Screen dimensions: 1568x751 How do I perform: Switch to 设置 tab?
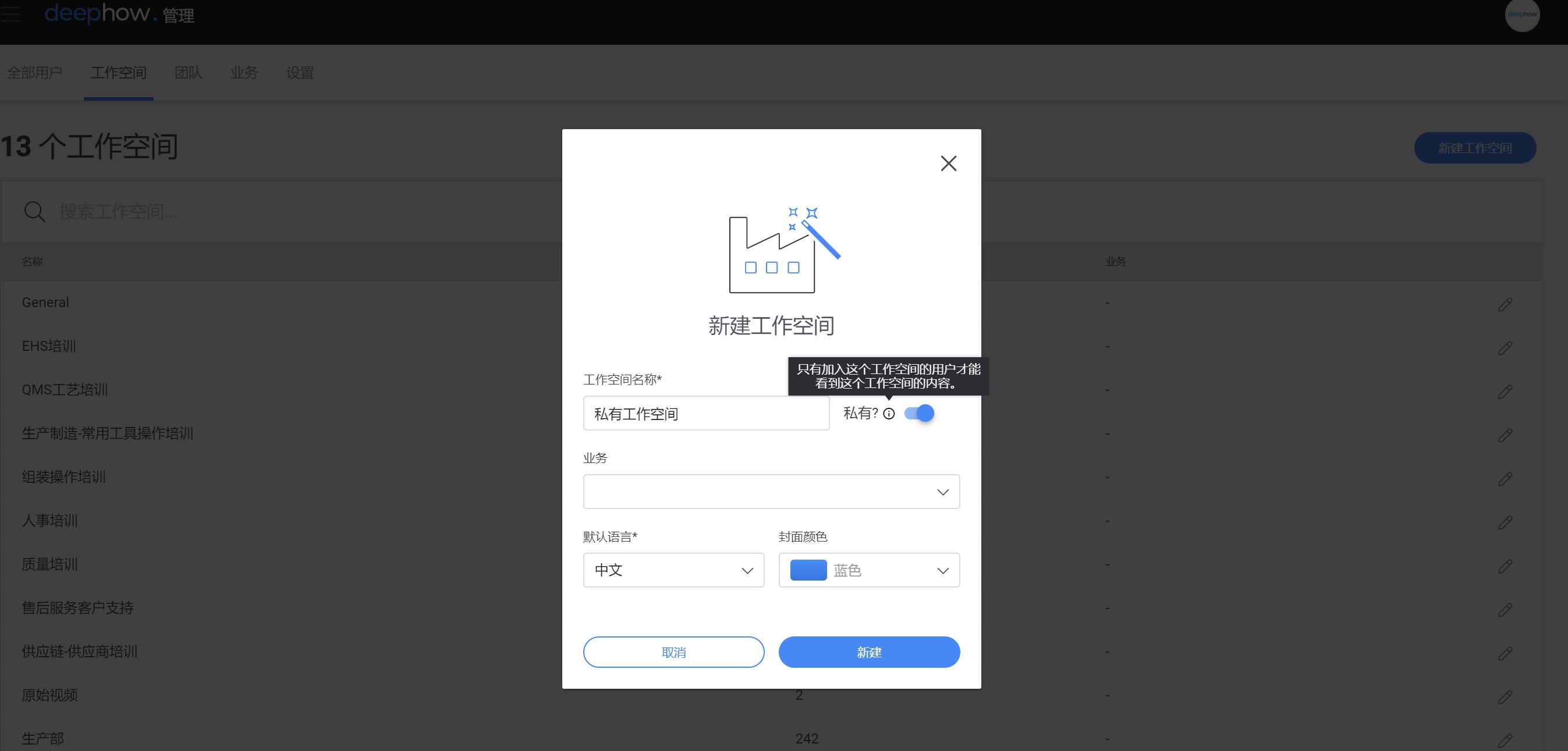(x=300, y=73)
